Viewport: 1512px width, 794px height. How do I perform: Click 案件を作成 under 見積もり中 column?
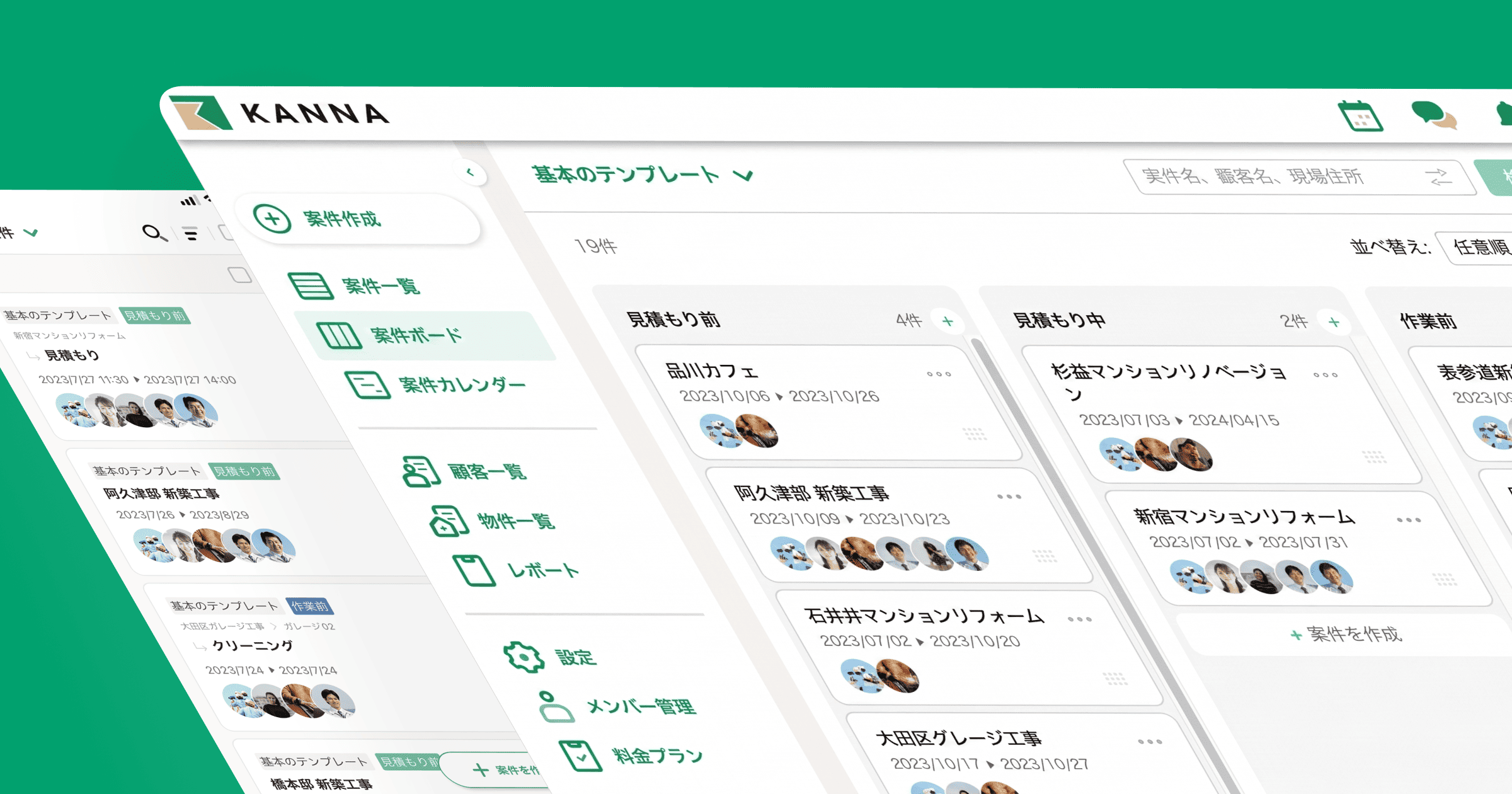(x=1346, y=634)
